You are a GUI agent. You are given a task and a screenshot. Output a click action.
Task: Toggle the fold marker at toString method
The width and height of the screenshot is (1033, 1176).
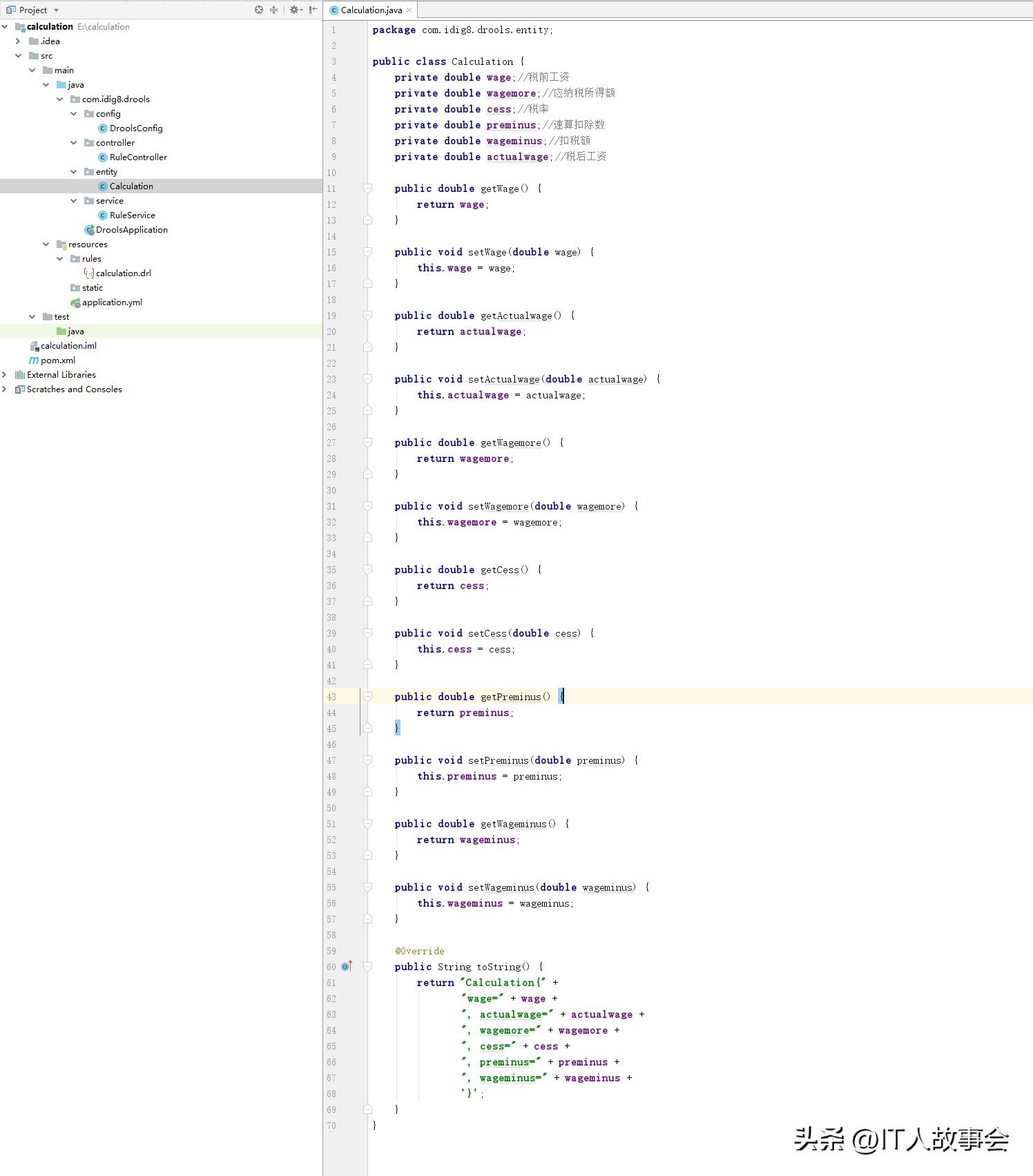click(368, 967)
